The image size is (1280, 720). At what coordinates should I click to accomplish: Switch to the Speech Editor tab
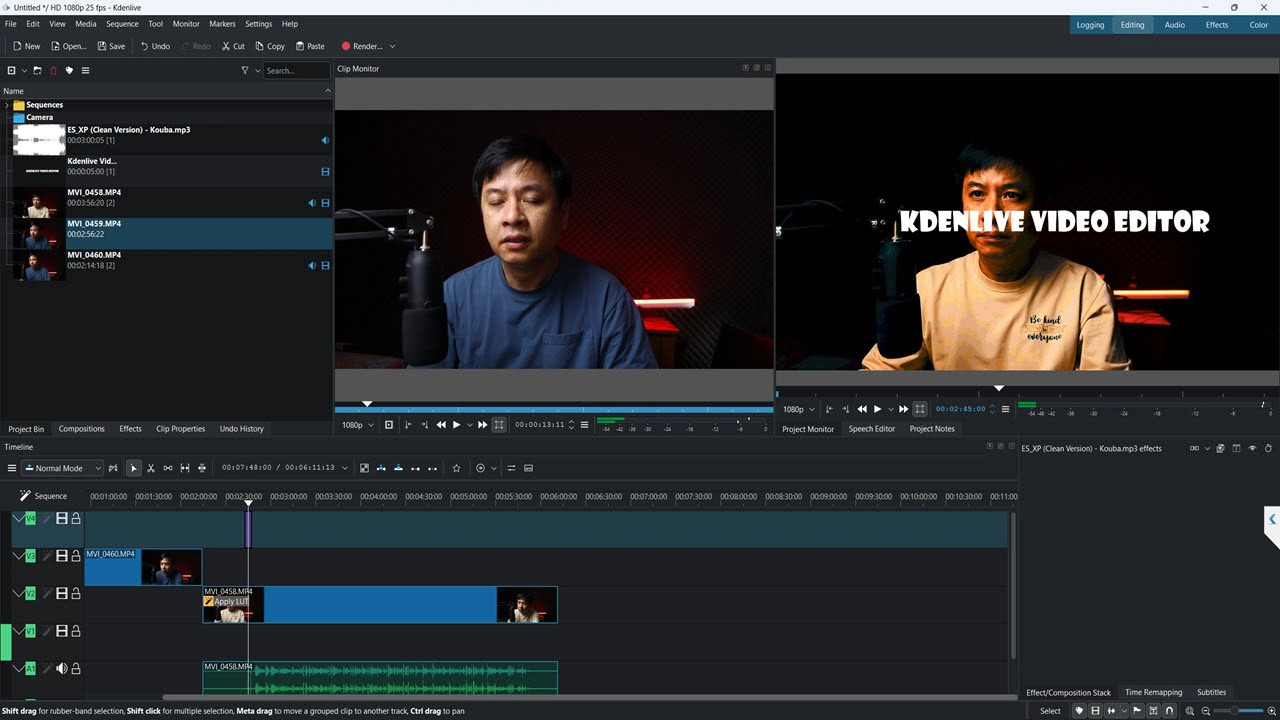click(x=871, y=429)
